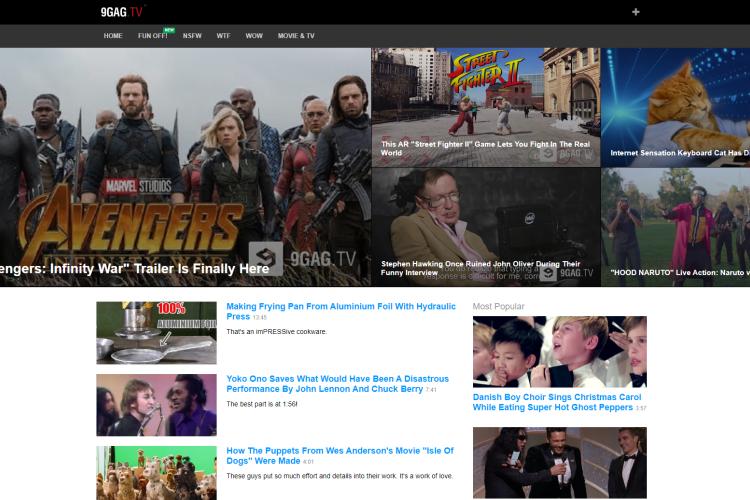Open the Street Fighter II AR game tile

point(486,107)
